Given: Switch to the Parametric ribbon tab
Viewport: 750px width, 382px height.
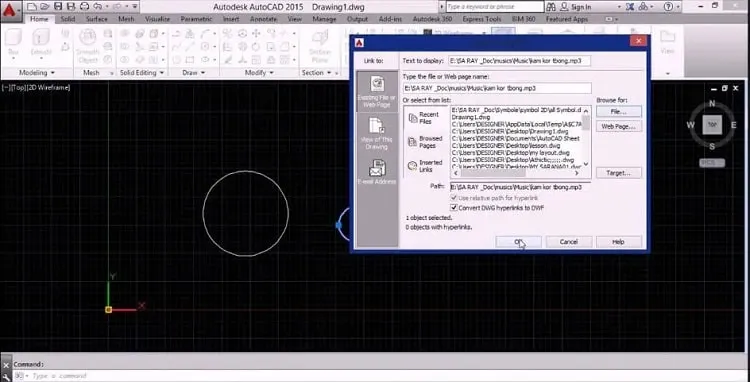Looking at the screenshot, I should click(x=196, y=19).
